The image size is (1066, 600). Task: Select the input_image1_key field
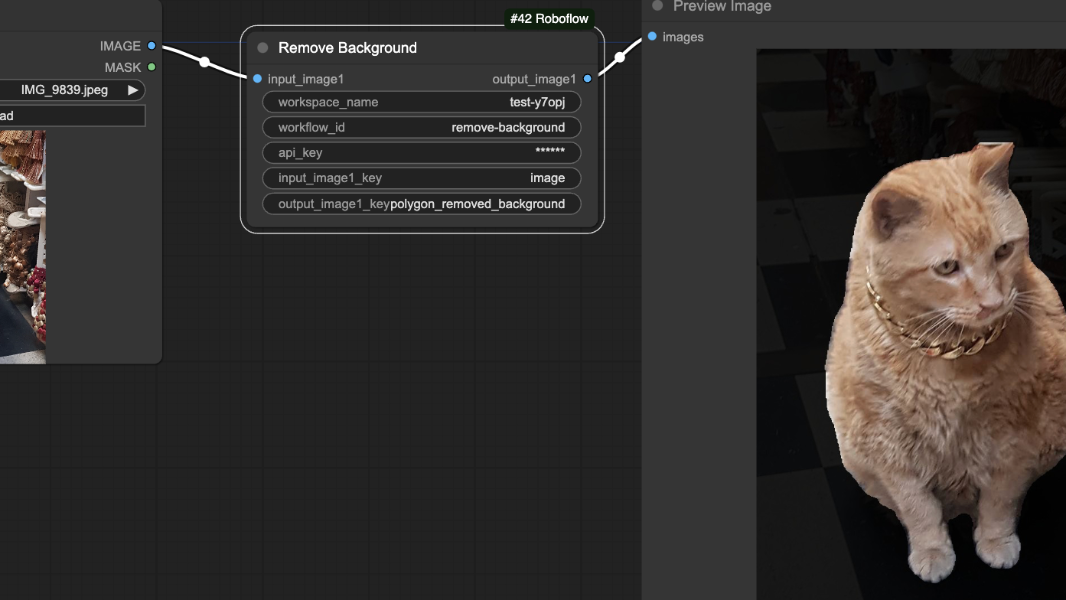coord(421,178)
